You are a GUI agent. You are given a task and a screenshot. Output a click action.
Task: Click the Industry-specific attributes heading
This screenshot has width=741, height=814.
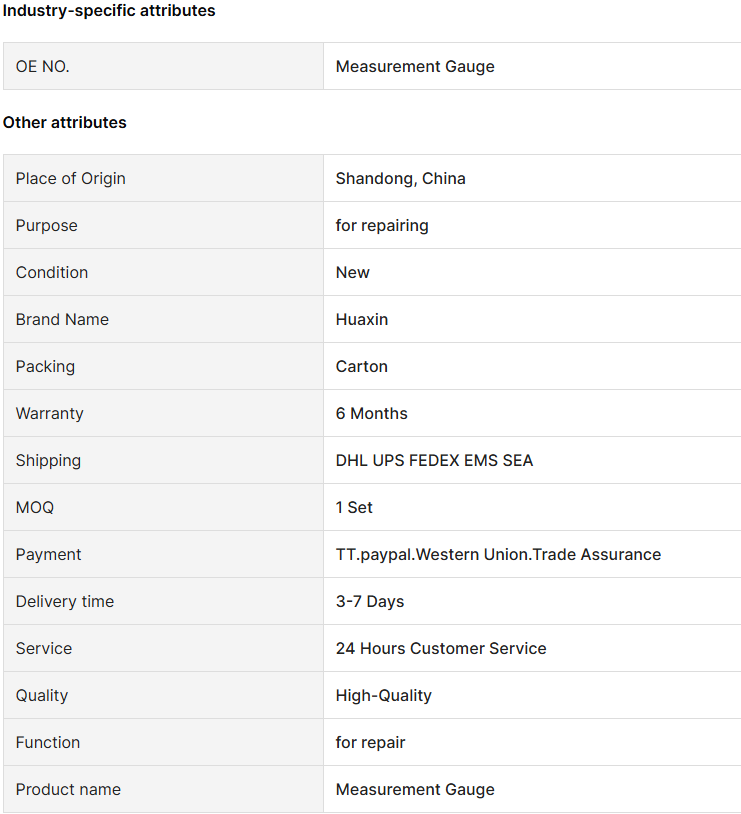(x=109, y=10)
